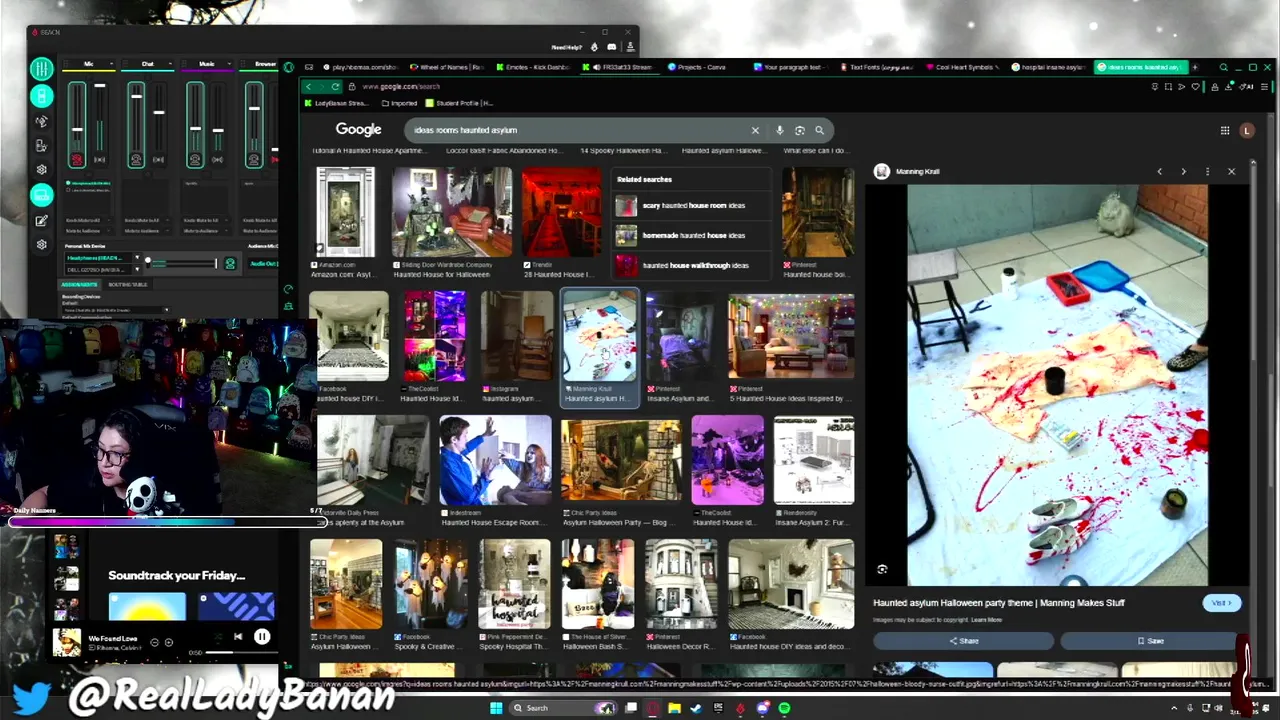
Task: Select 'scary haunted house room ideas' related search
Action: [x=692, y=205]
